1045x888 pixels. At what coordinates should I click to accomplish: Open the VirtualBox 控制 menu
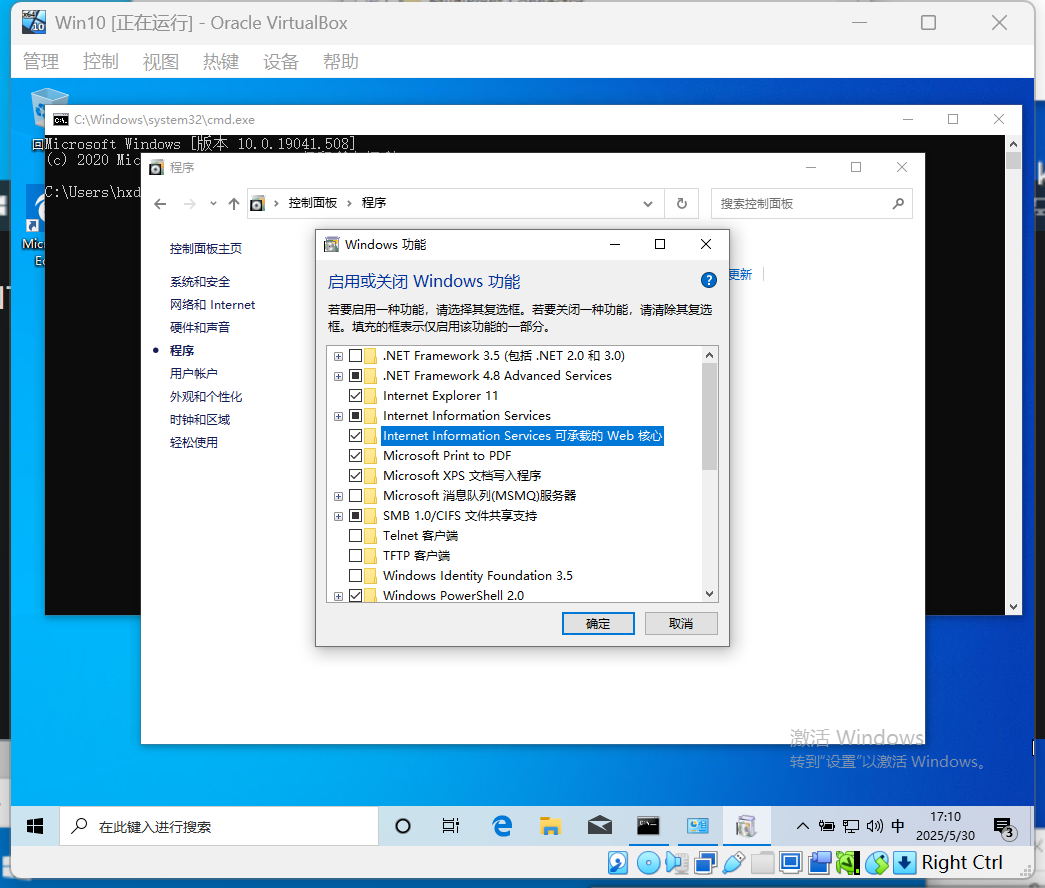coord(101,62)
